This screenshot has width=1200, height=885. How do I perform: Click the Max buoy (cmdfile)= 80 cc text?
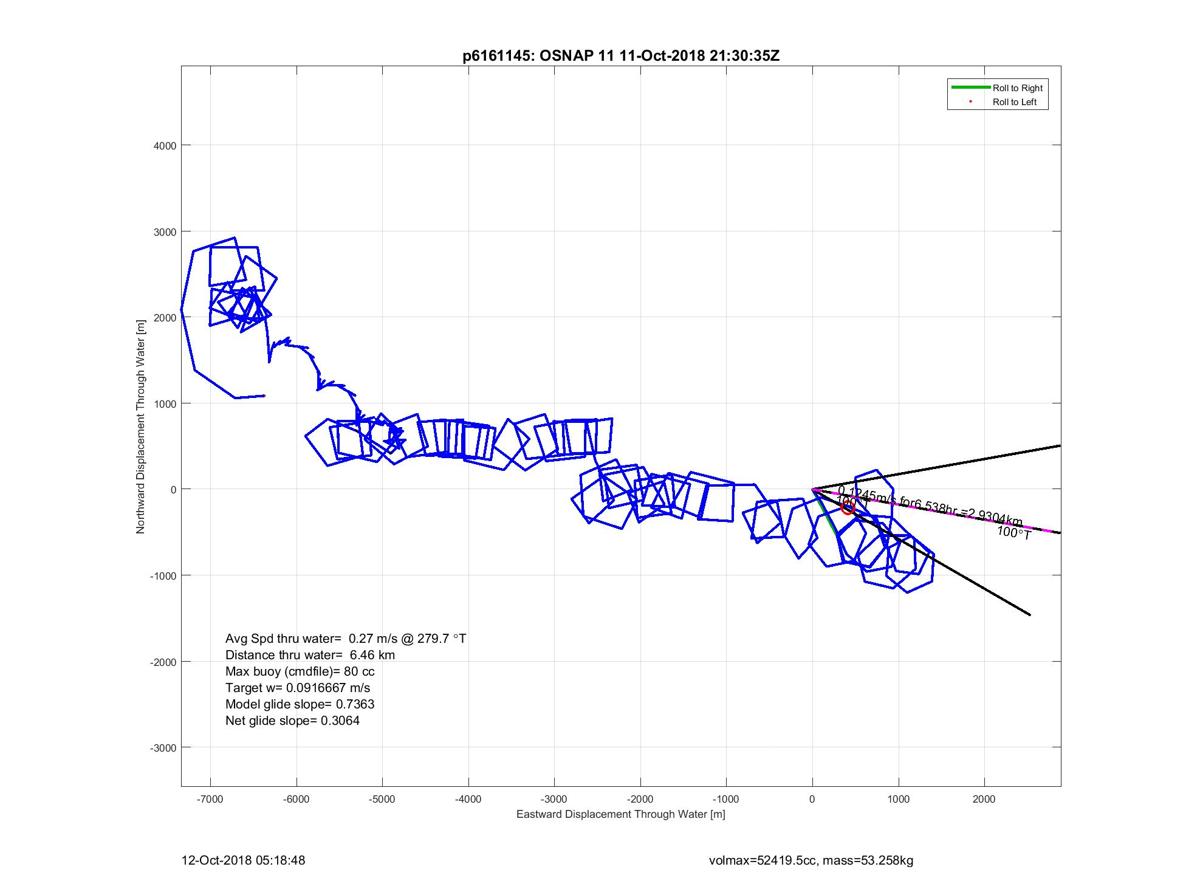(300, 672)
